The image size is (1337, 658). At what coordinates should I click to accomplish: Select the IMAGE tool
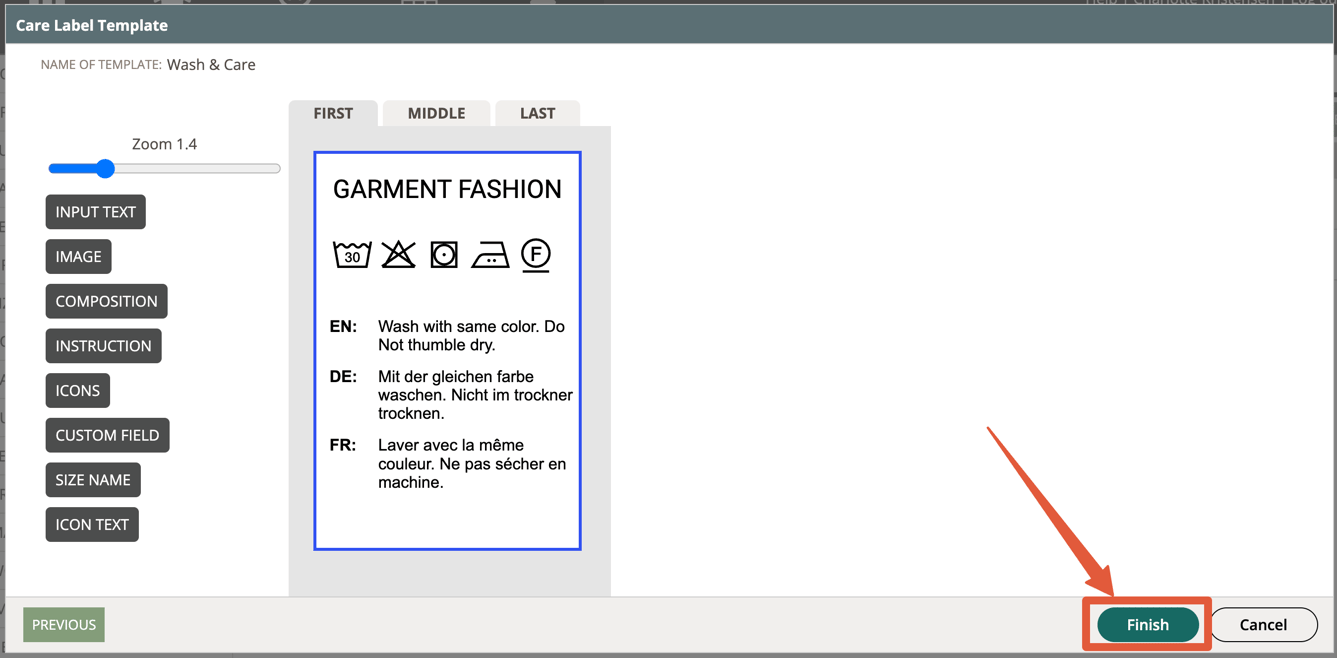coord(78,256)
